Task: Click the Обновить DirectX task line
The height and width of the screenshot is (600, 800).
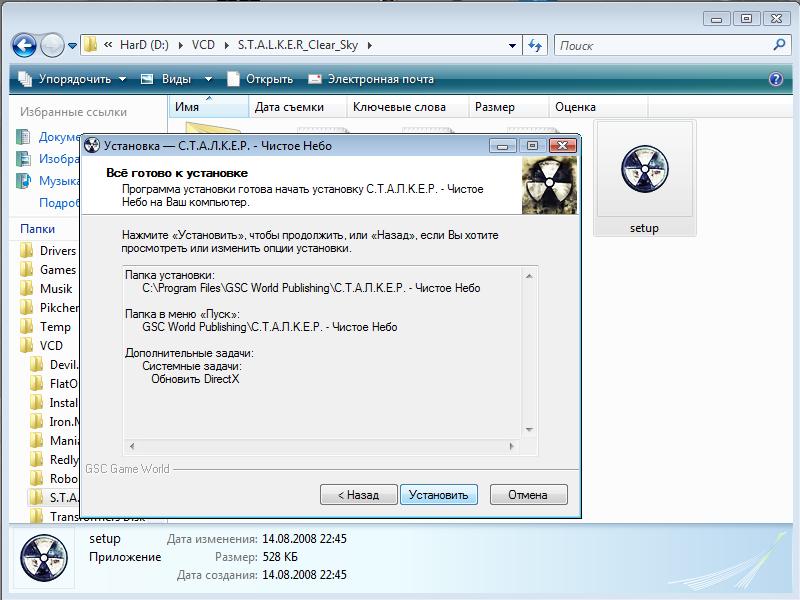Action: (195, 379)
